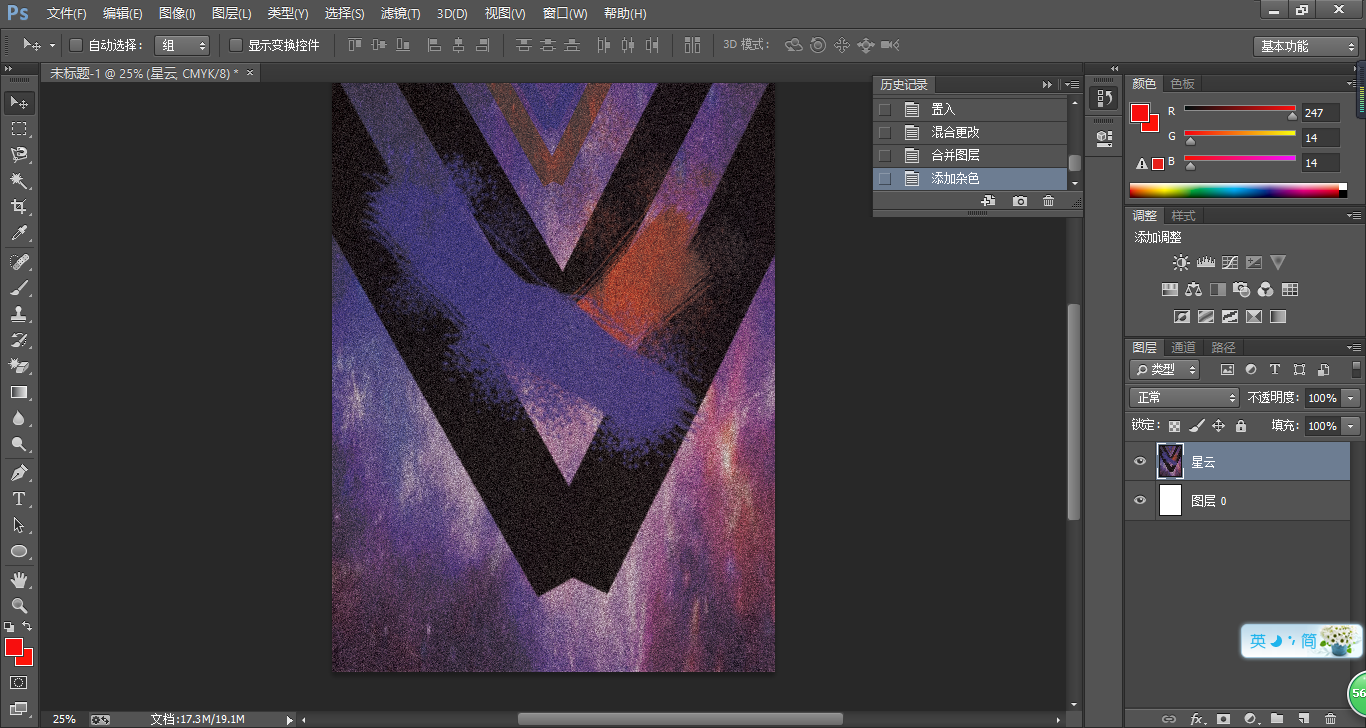Click the foreground color swatch in toolbox
Viewport: 1366px width, 728px height.
[x=13, y=647]
